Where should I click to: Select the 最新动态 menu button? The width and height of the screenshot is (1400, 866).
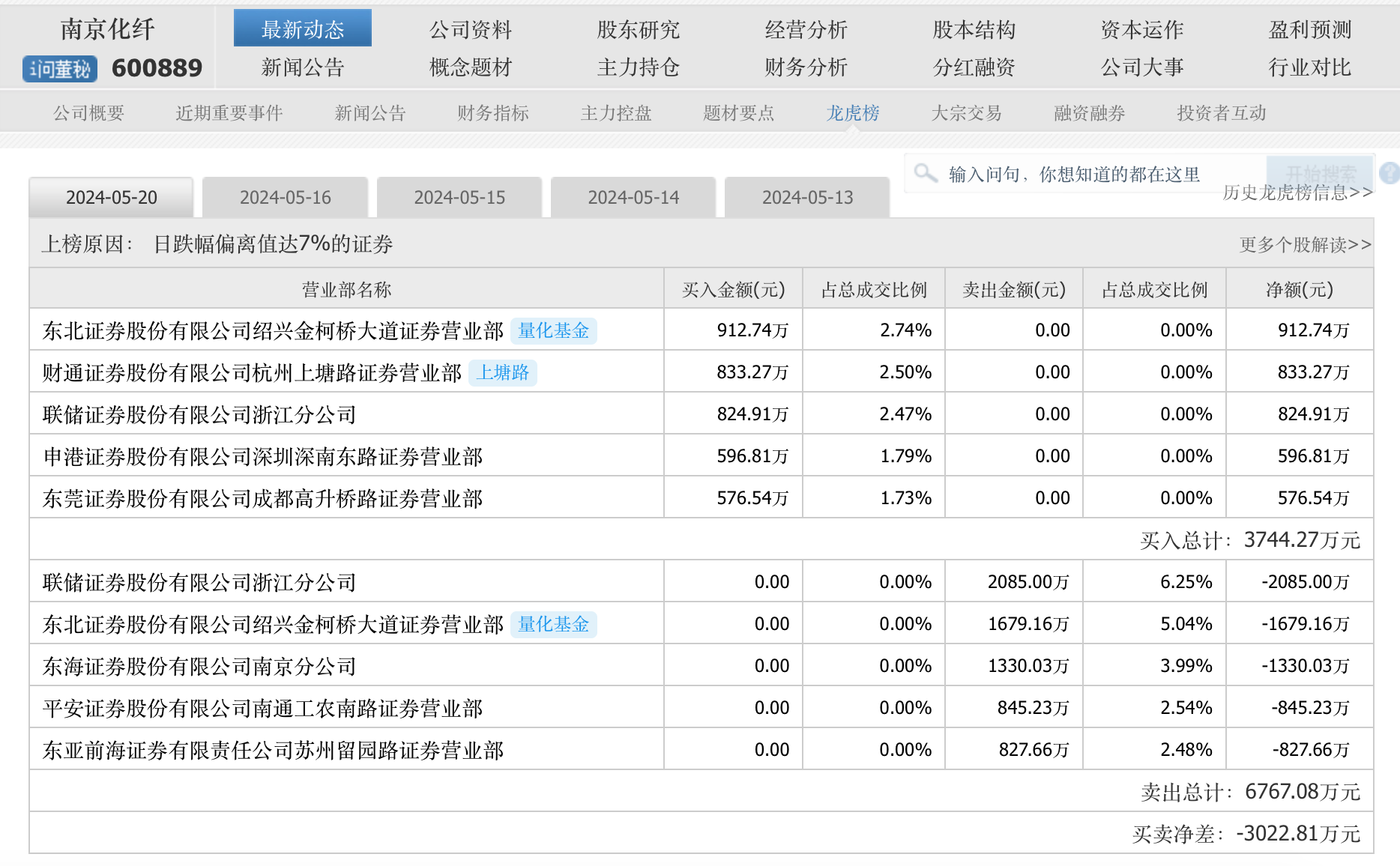pyautogui.click(x=302, y=28)
